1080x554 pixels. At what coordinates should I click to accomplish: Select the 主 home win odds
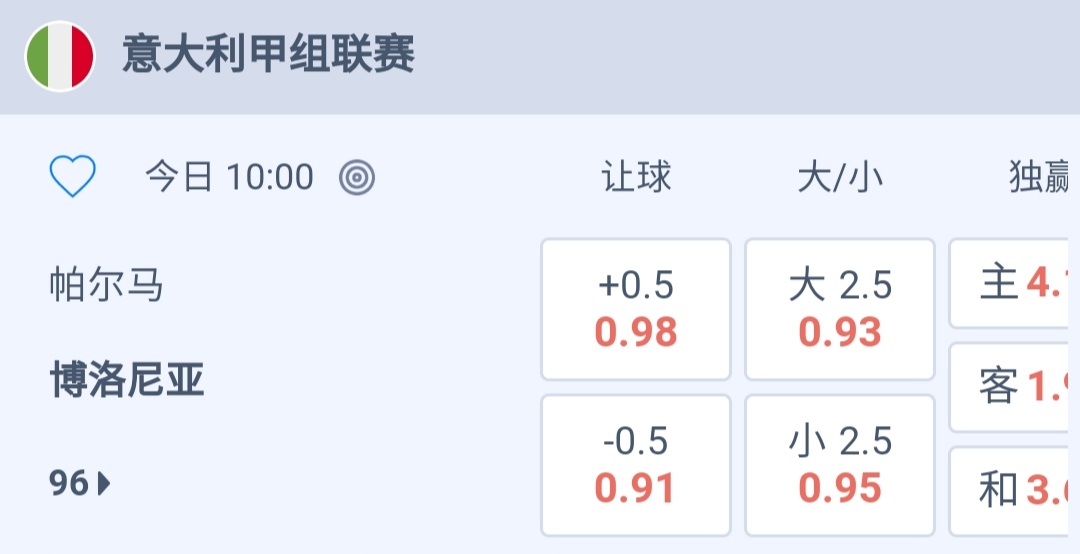point(1014,284)
